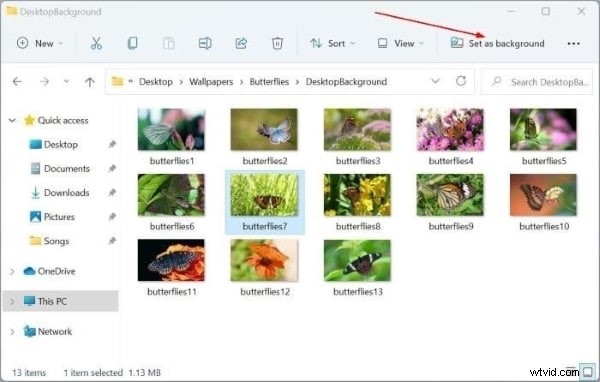Click Butterflies in the breadcrumb path
This screenshot has width=600, height=382.
[x=269, y=82]
